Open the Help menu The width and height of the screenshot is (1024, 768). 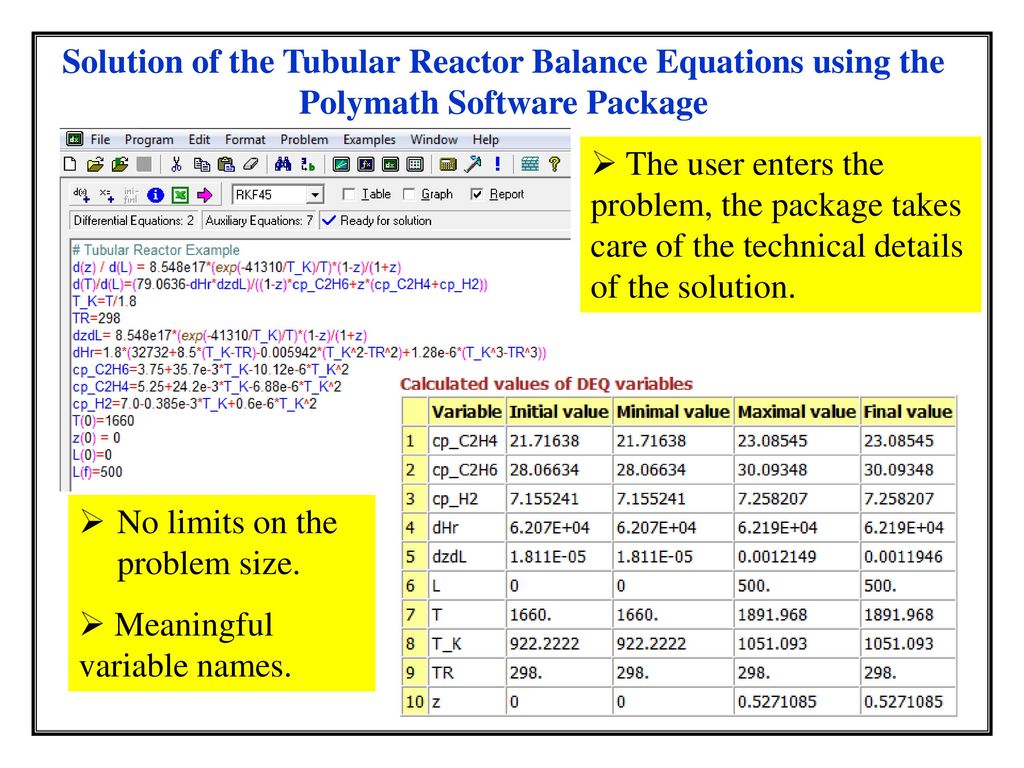[x=486, y=139]
